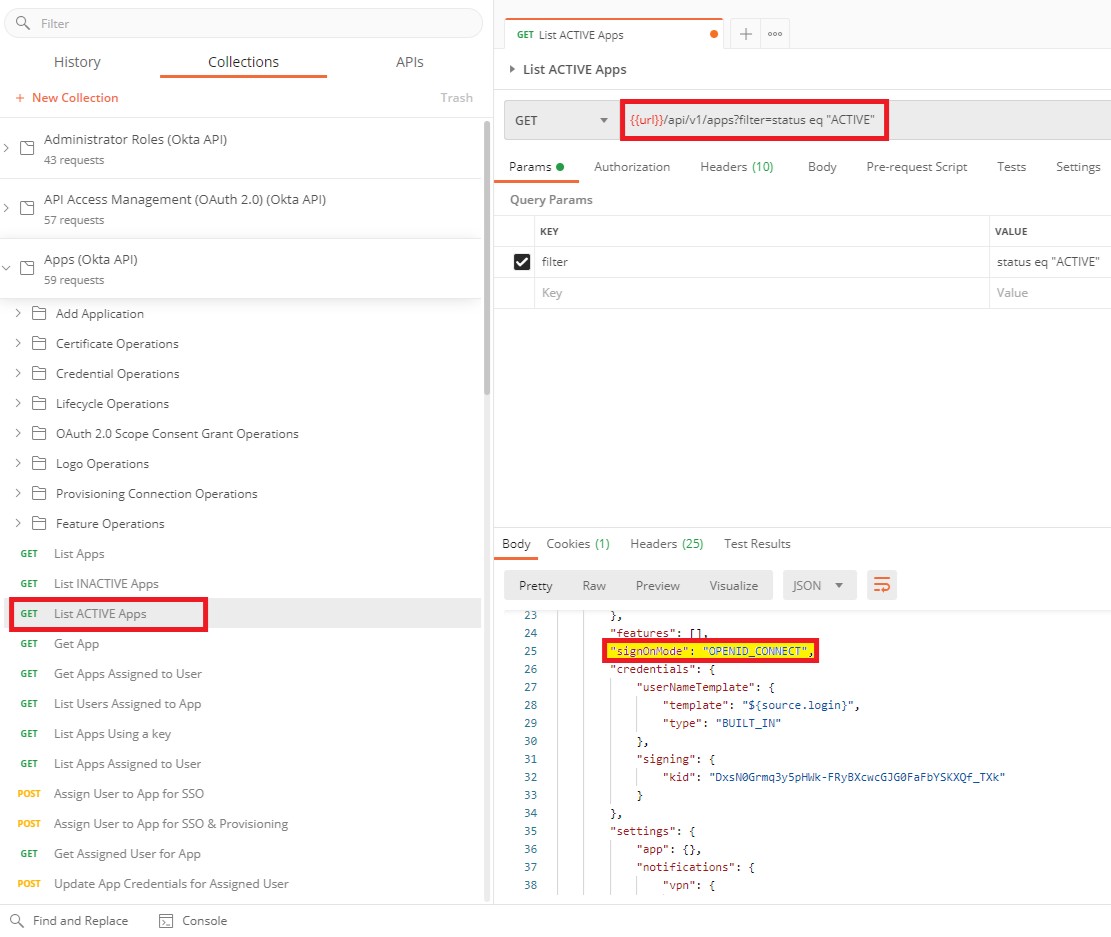Expand Provisioning Connection Operations folder chevron
This screenshot has height=937, width=1111.
tap(18, 493)
